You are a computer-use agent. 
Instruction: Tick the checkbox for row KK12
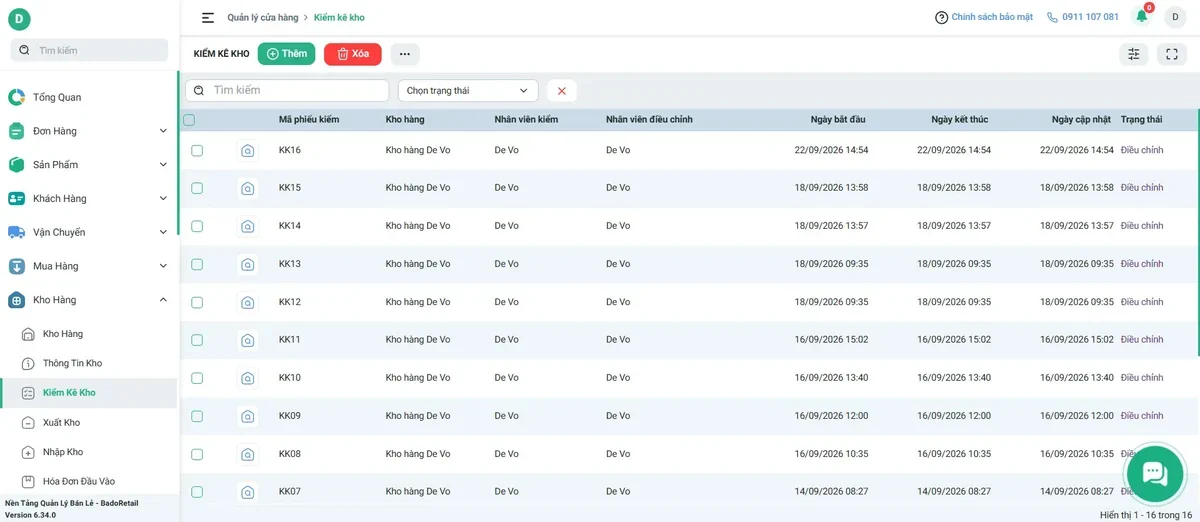tap(197, 302)
